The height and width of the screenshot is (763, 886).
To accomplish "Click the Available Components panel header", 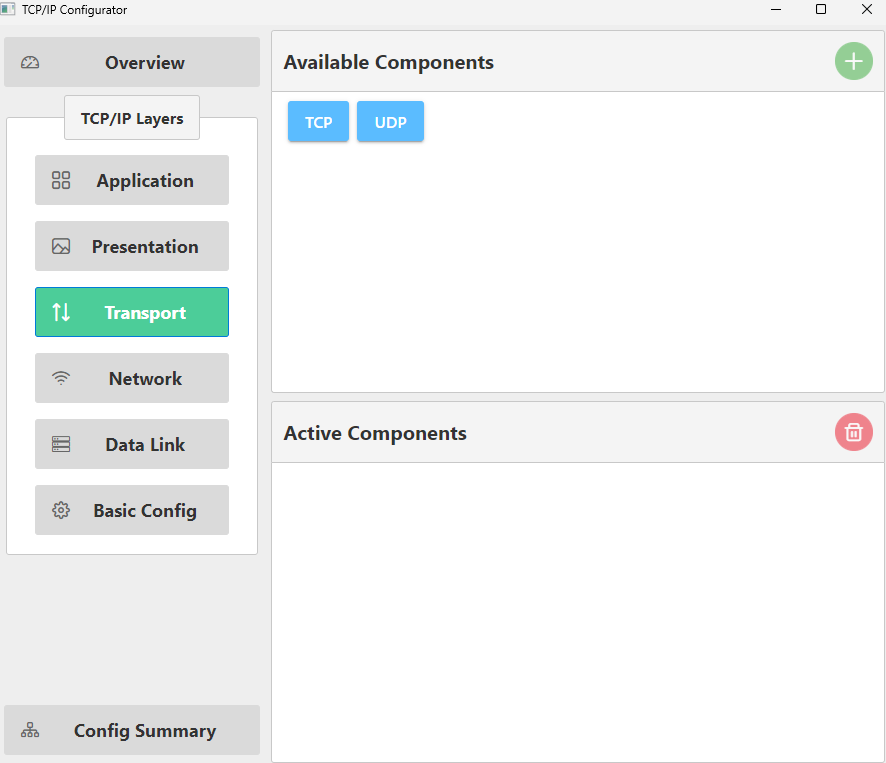I will (x=389, y=62).
